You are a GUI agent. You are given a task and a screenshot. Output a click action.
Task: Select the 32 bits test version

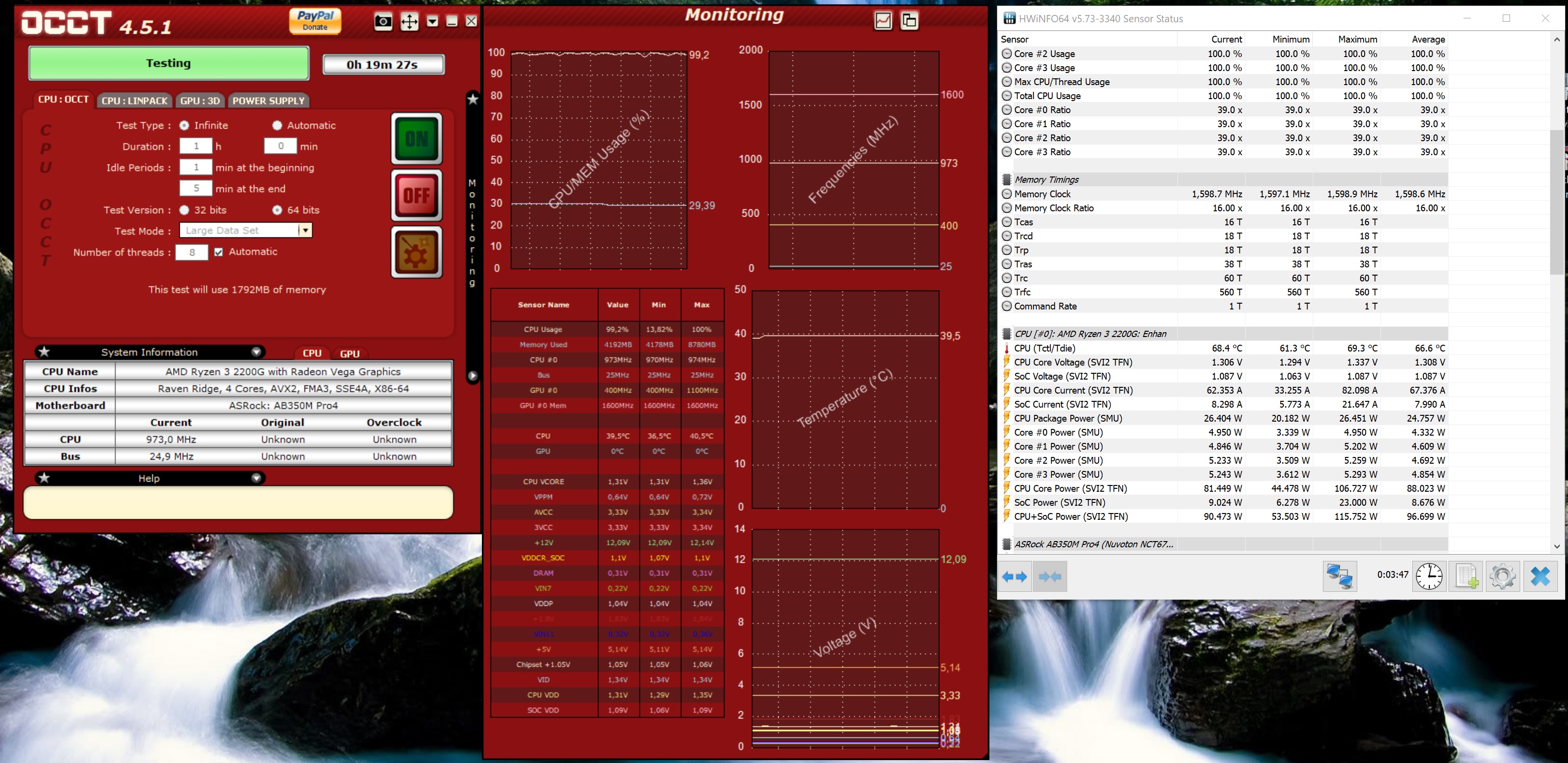point(184,210)
